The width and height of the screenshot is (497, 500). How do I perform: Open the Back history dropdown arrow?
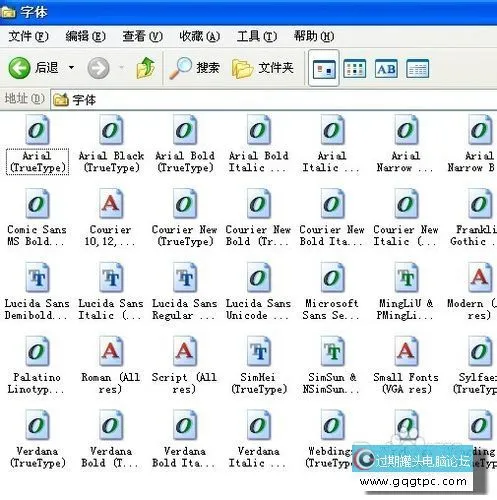pyautogui.click(x=71, y=68)
